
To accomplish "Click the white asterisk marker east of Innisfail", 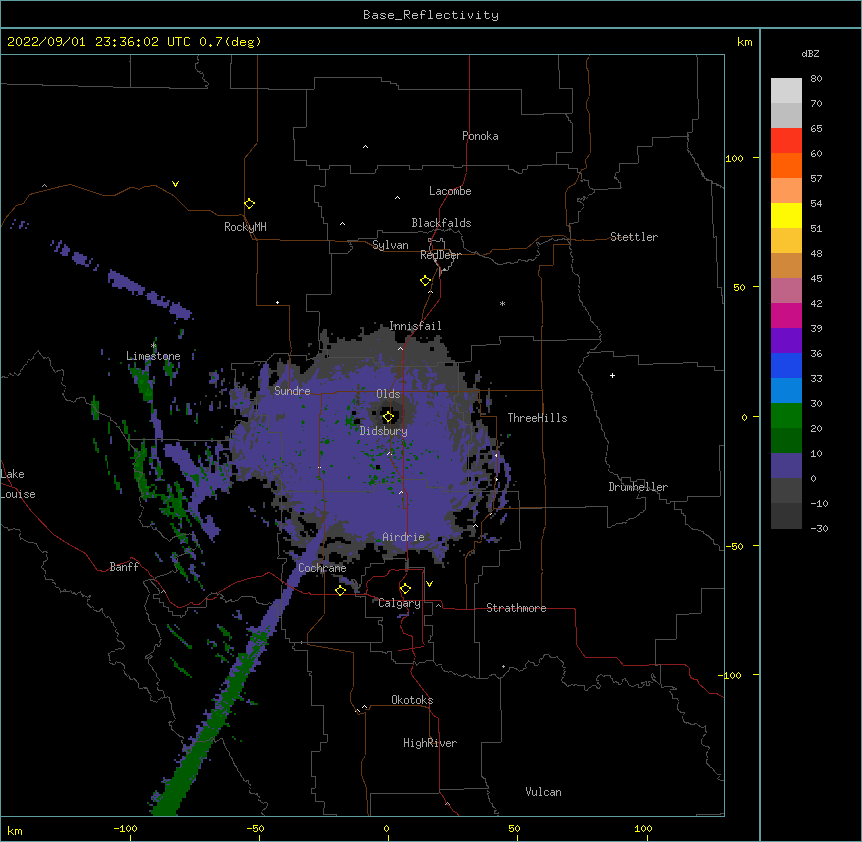I will coord(502,303).
